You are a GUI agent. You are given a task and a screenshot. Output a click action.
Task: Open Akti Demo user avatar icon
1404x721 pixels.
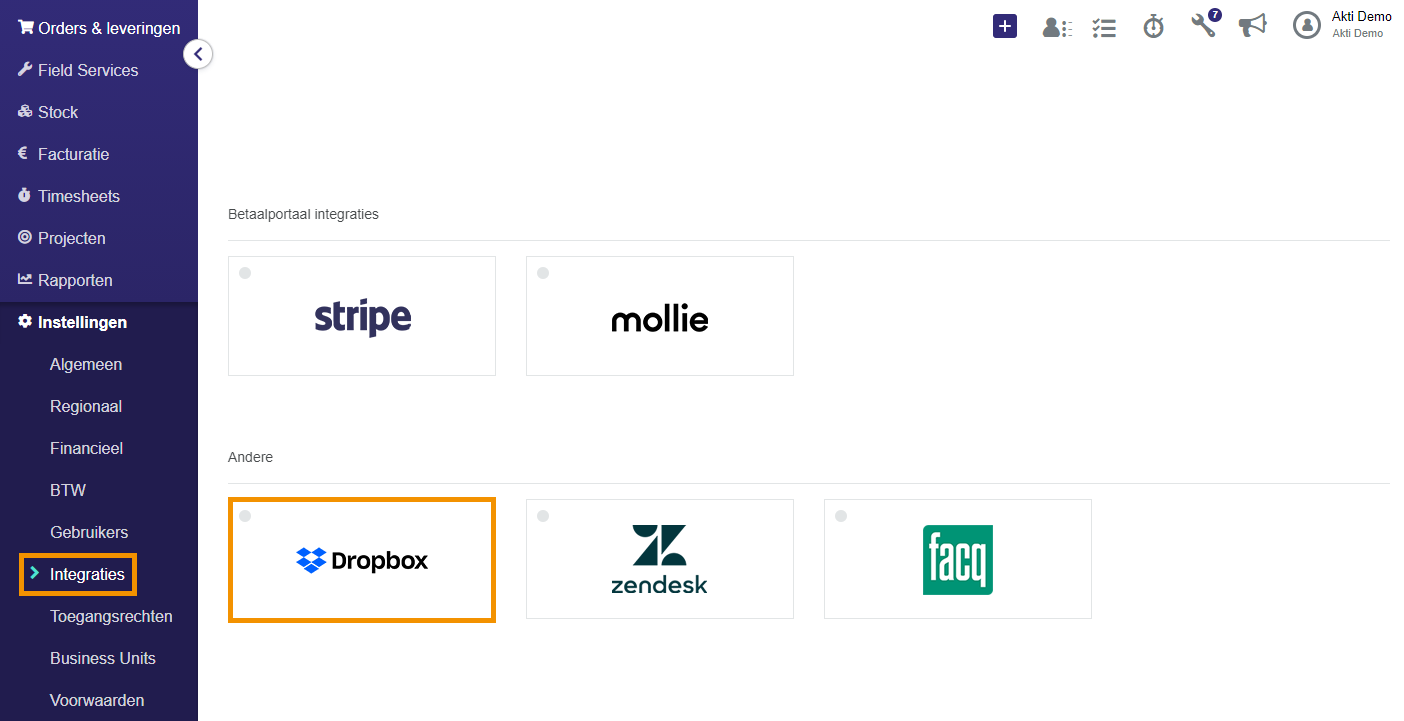click(1307, 25)
